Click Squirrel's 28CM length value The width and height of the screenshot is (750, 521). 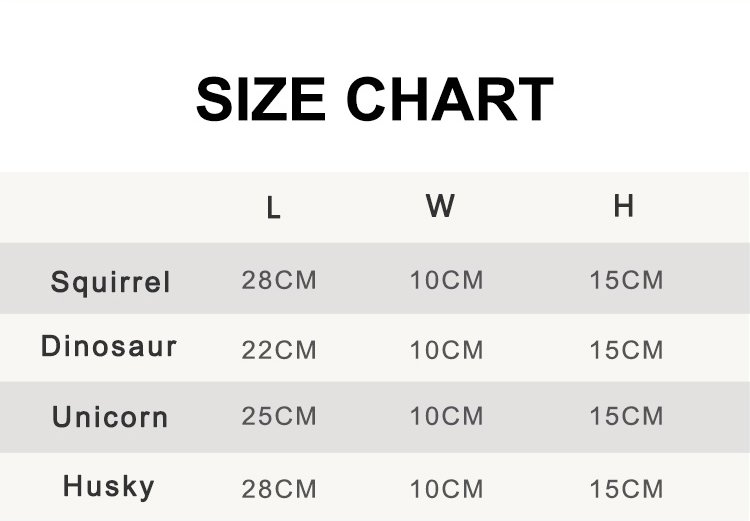point(279,281)
